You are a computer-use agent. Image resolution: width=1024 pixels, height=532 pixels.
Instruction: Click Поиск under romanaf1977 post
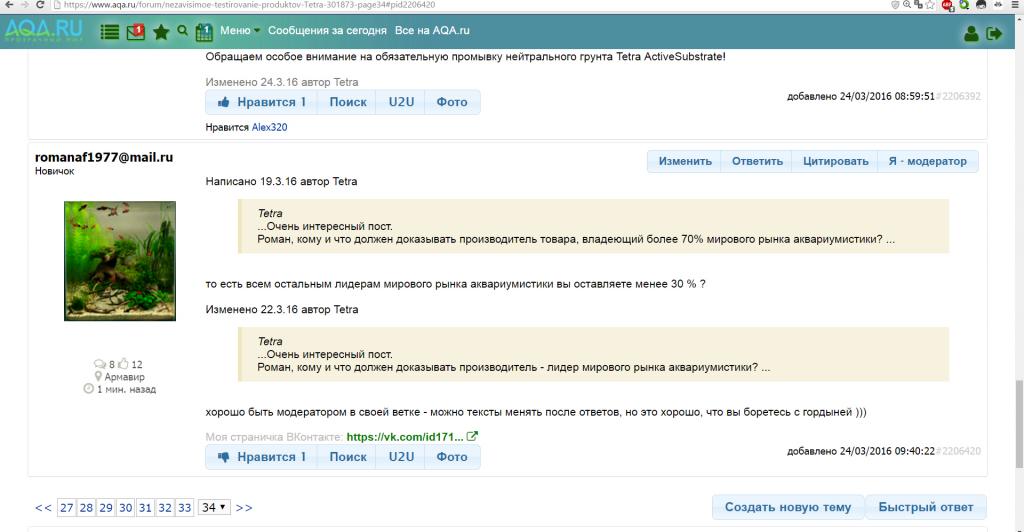[x=347, y=457]
